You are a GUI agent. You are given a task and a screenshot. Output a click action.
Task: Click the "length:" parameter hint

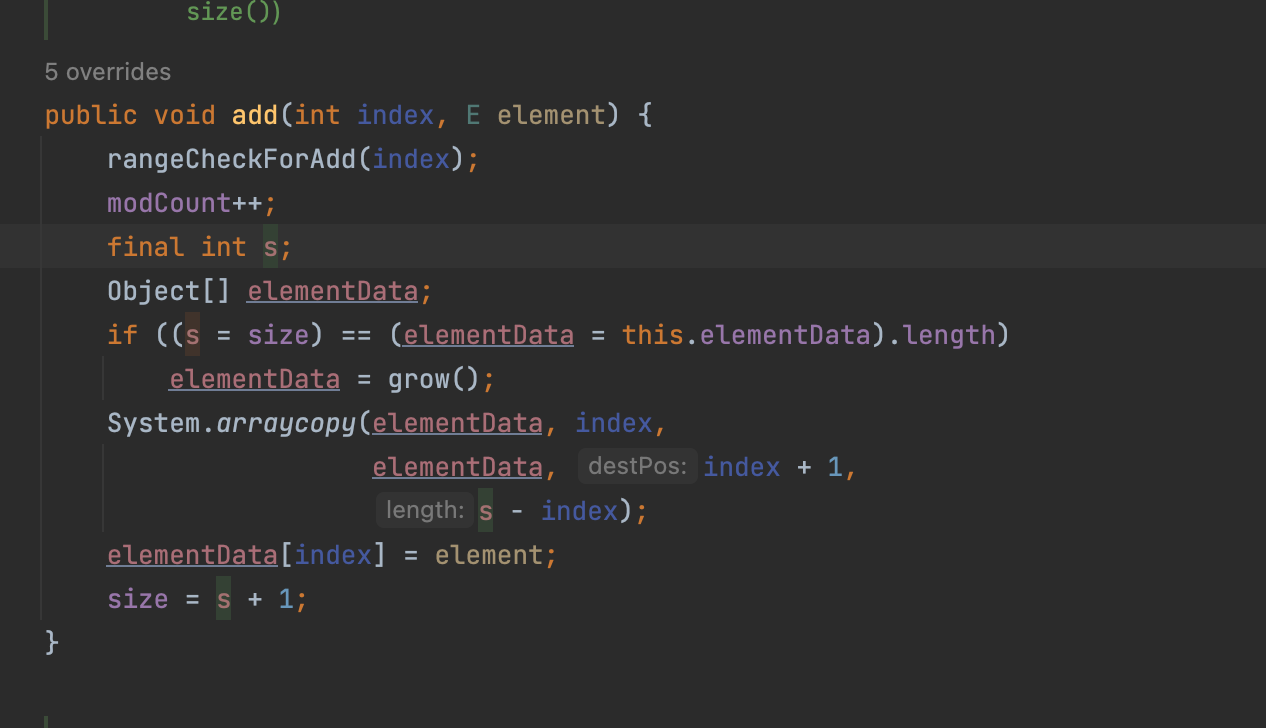(425, 510)
